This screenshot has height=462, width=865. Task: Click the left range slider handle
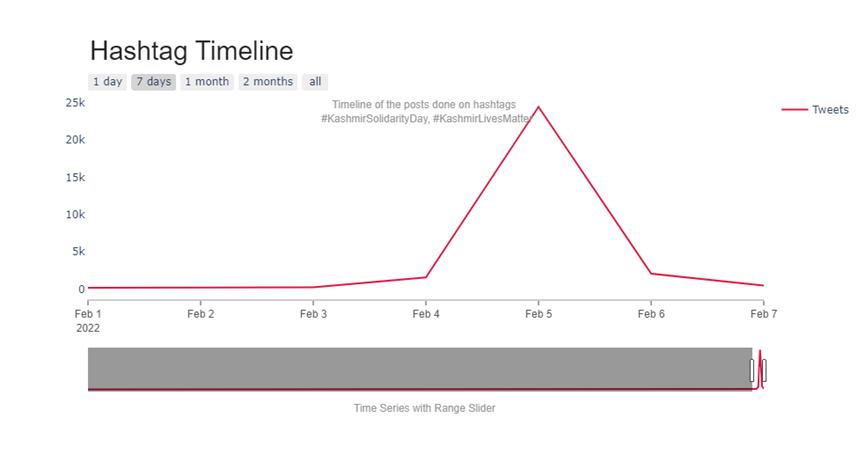click(752, 370)
